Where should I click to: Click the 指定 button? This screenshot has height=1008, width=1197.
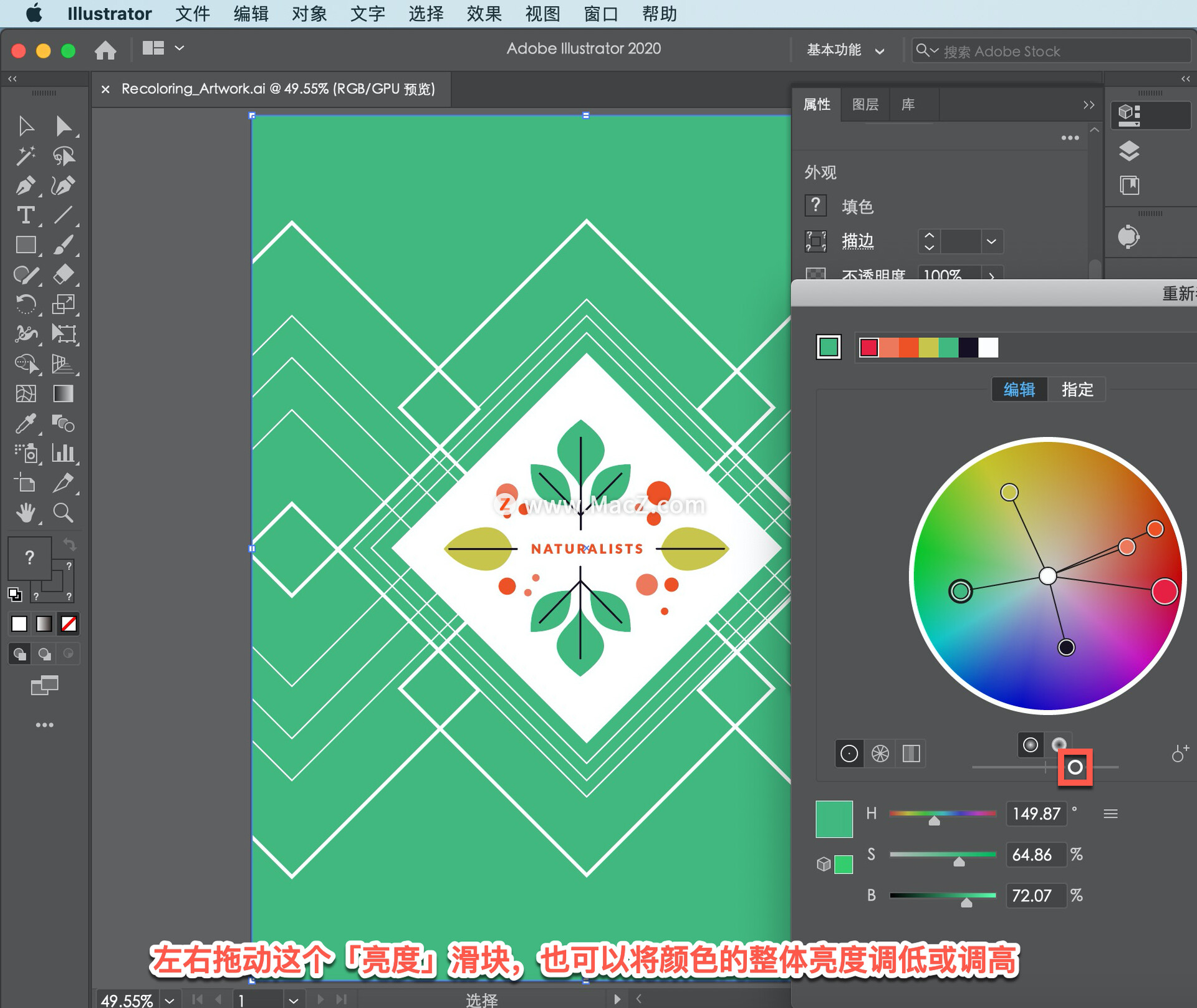click(1077, 390)
